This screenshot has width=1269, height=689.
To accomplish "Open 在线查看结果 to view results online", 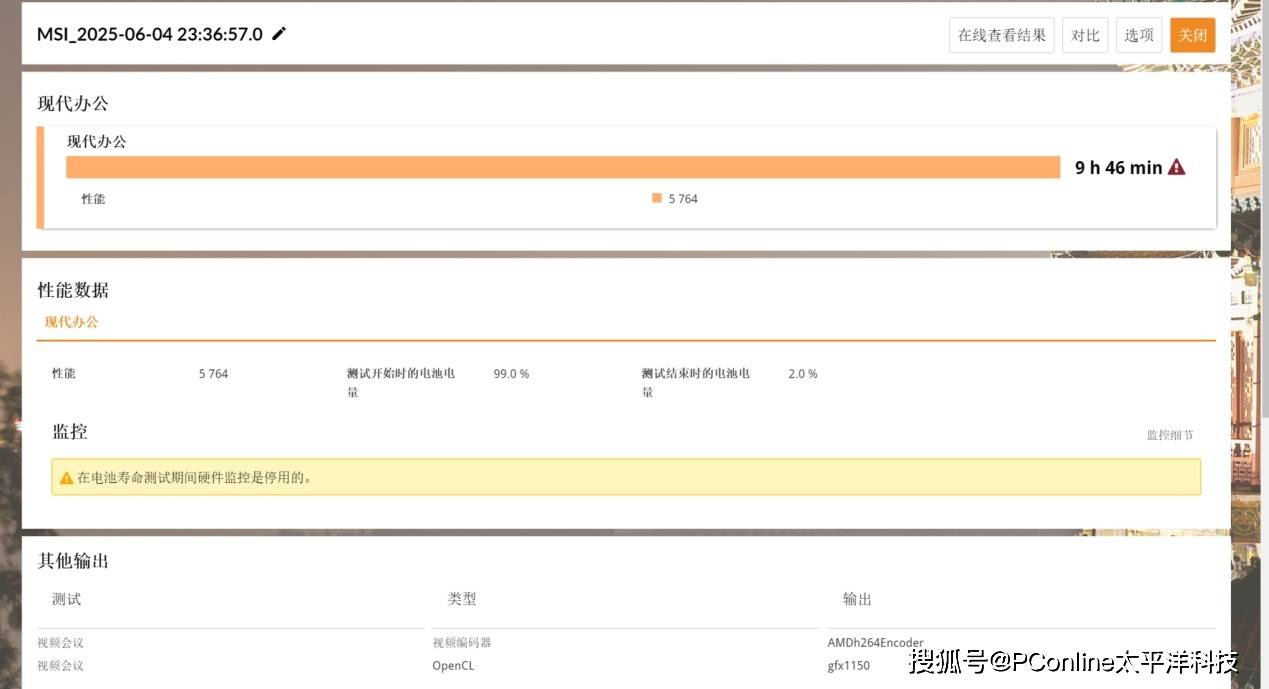I will 1001,35.
